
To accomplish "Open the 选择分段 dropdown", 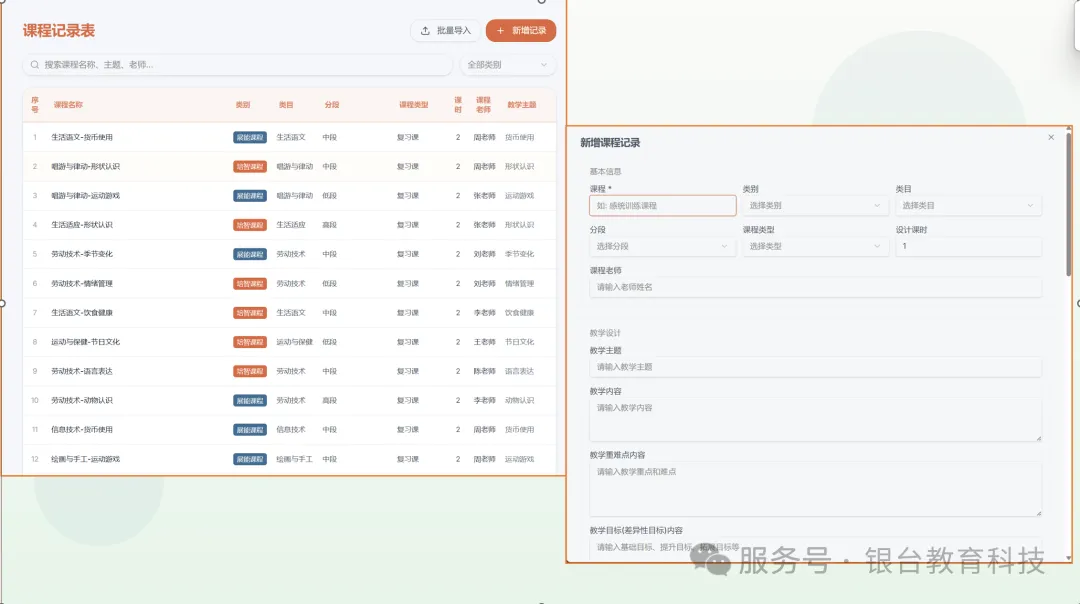I will (x=663, y=246).
